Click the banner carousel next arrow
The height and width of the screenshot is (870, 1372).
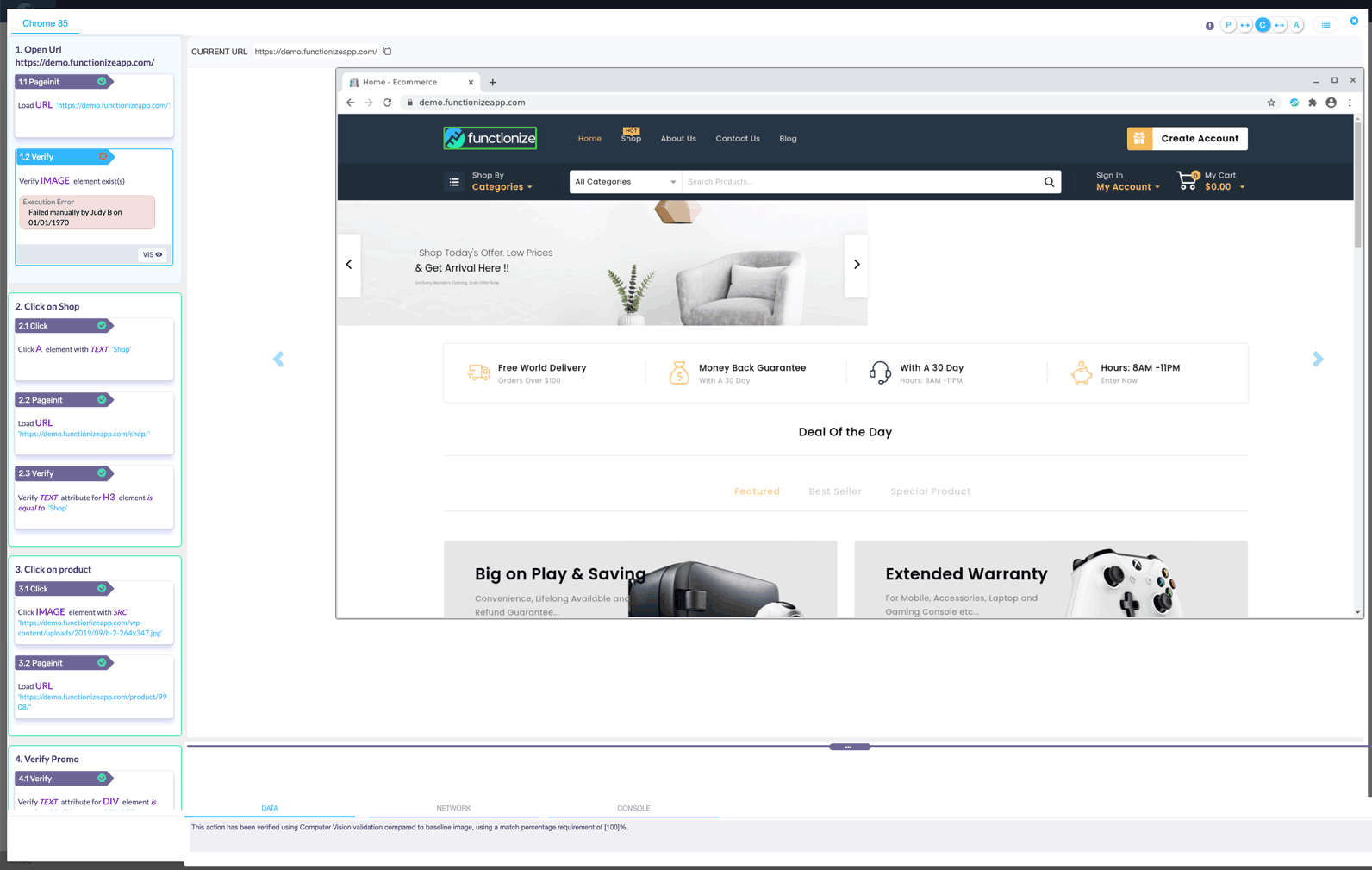(x=857, y=265)
